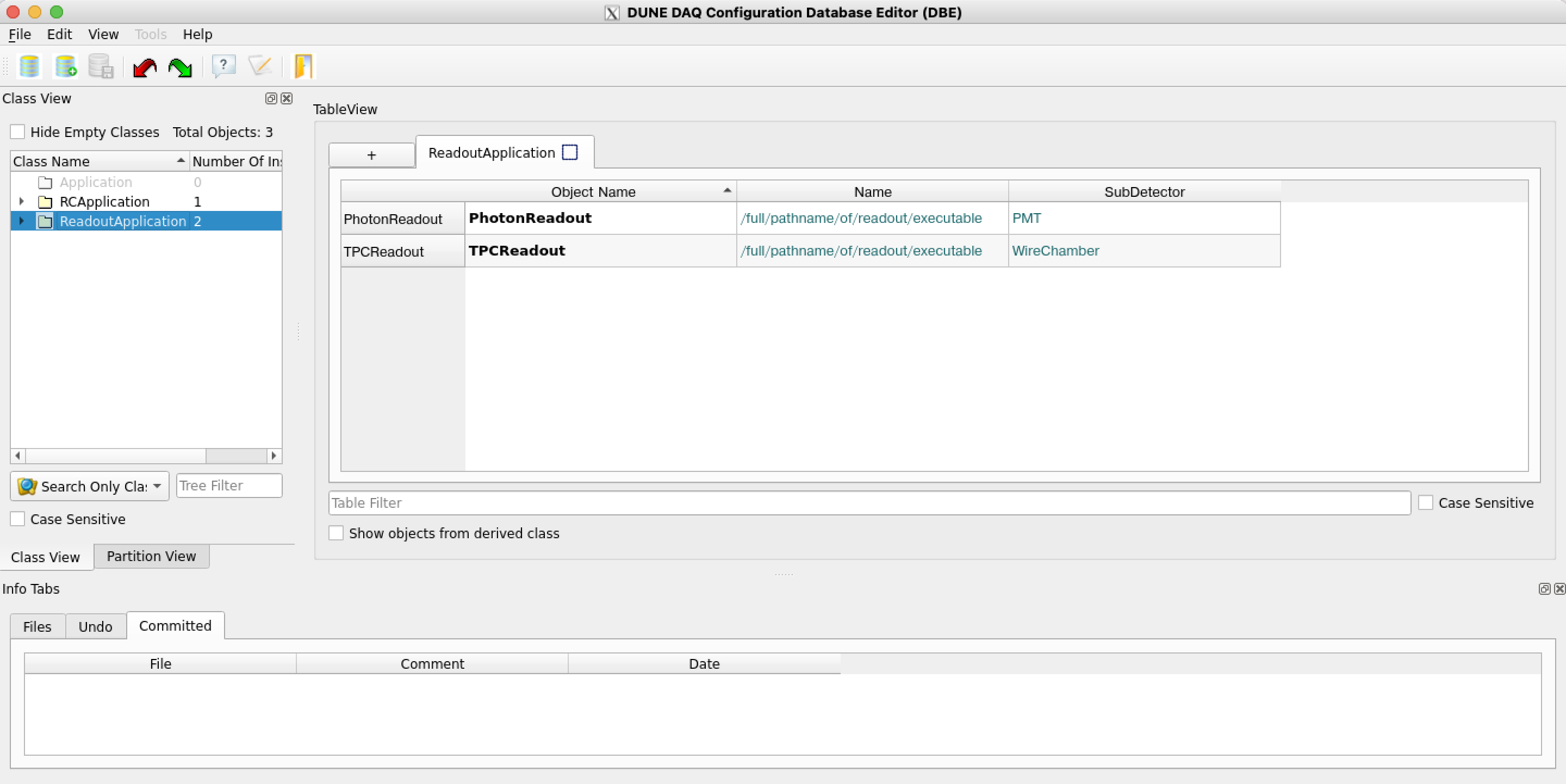Click the PMT SubDetector cell
1566x784 pixels.
(1144, 218)
